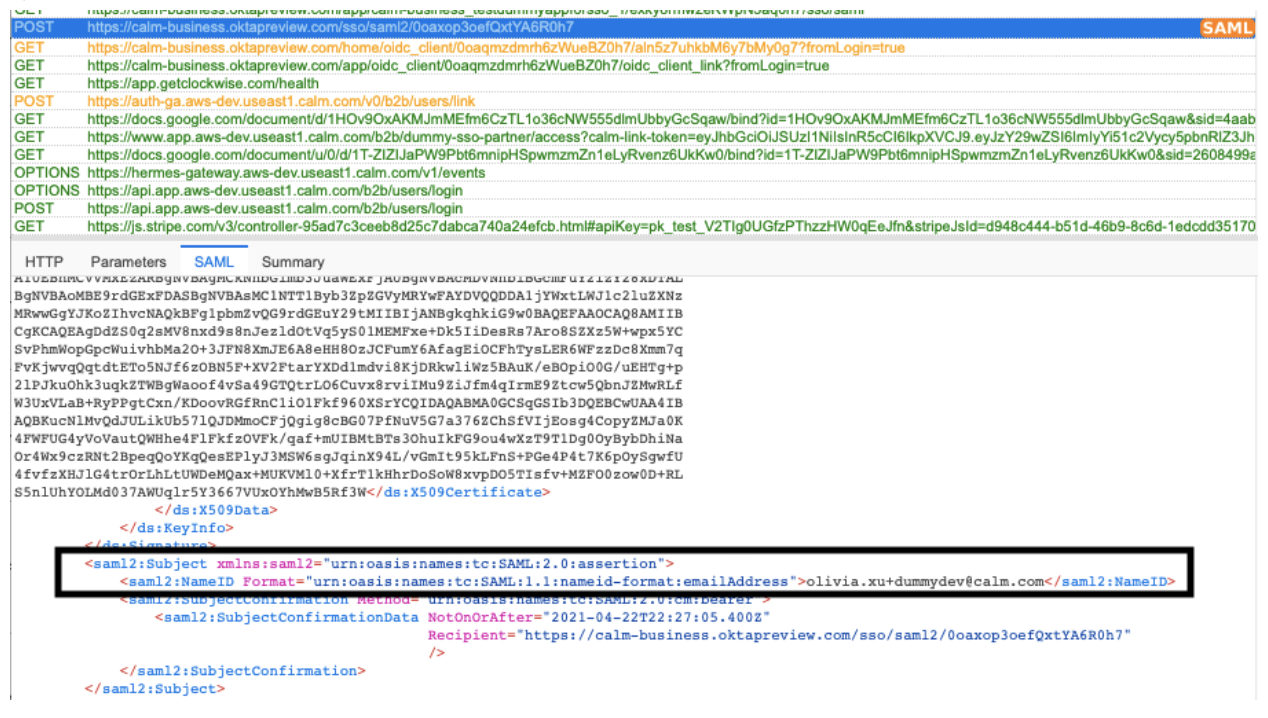Select the POST api.app b2b/users/login request
Screen dimensions: 1268x718
coord(275,208)
